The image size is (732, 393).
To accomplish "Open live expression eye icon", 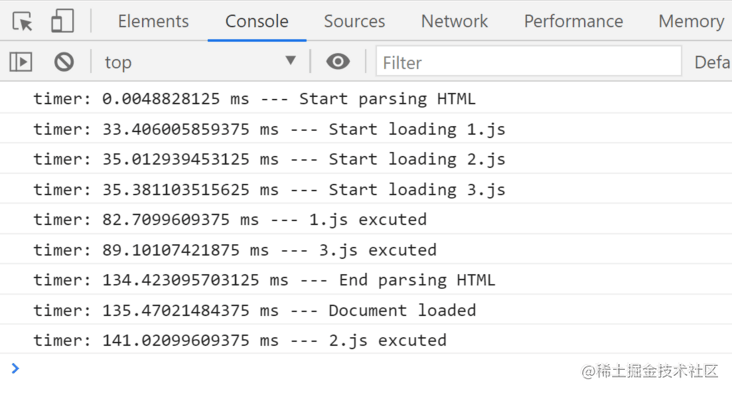I will tap(338, 62).
